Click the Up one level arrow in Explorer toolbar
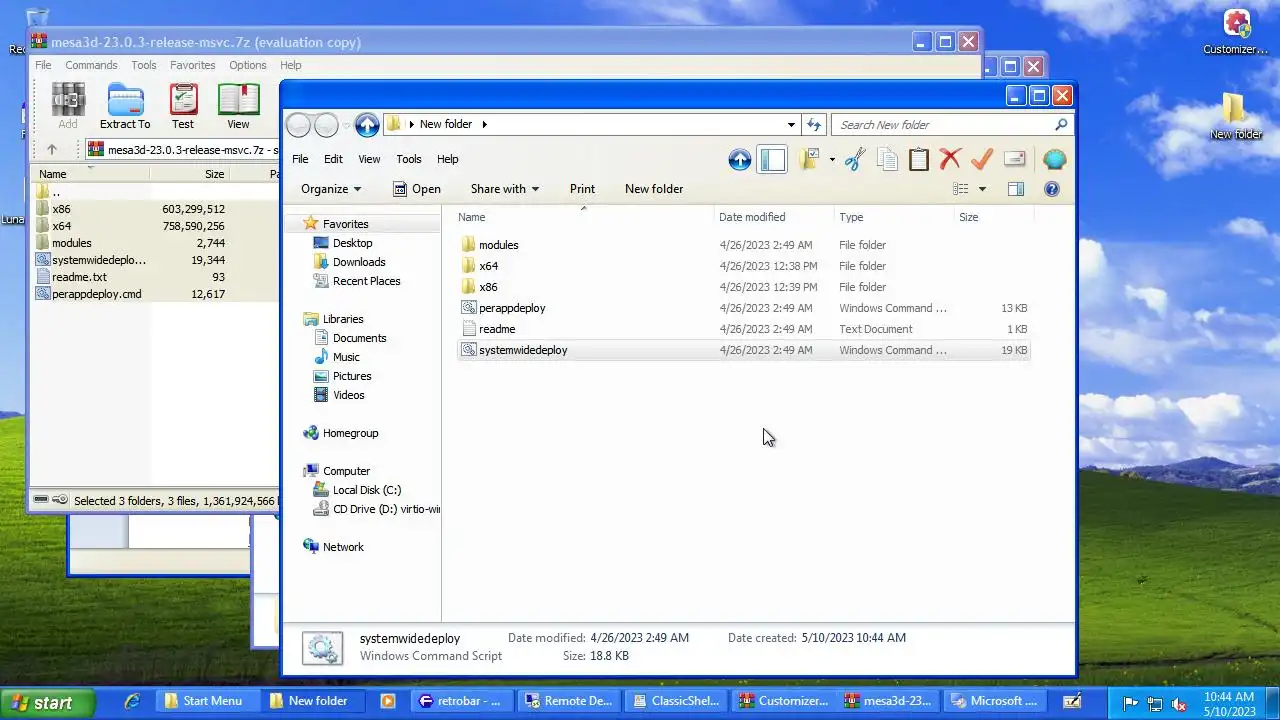This screenshot has height=720, width=1280. pyautogui.click(x=740, y=160)
